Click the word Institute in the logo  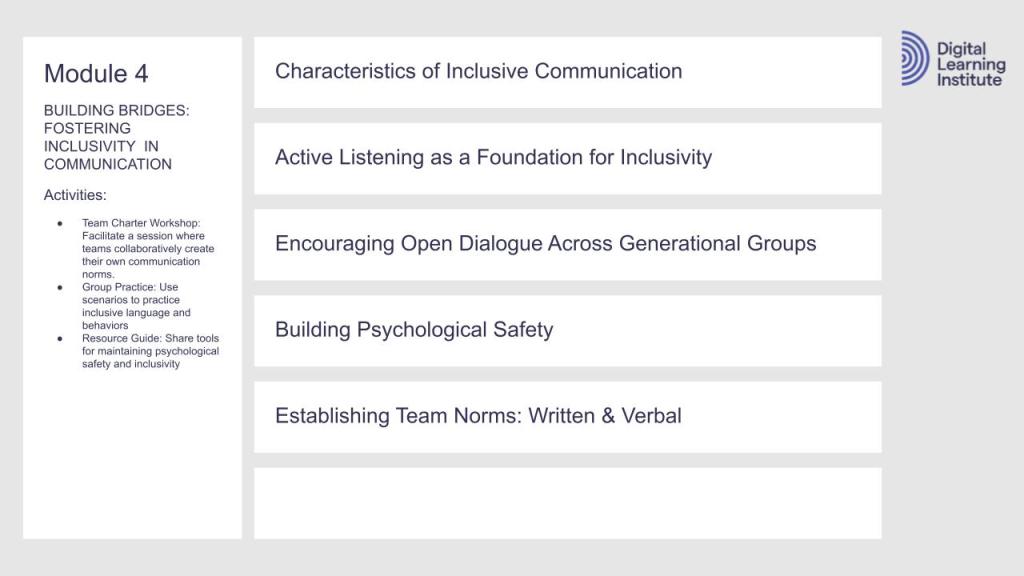tap(968, 79)
